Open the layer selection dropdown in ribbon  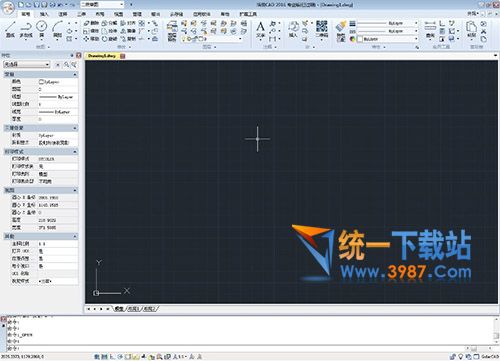(x=212, y=39)
